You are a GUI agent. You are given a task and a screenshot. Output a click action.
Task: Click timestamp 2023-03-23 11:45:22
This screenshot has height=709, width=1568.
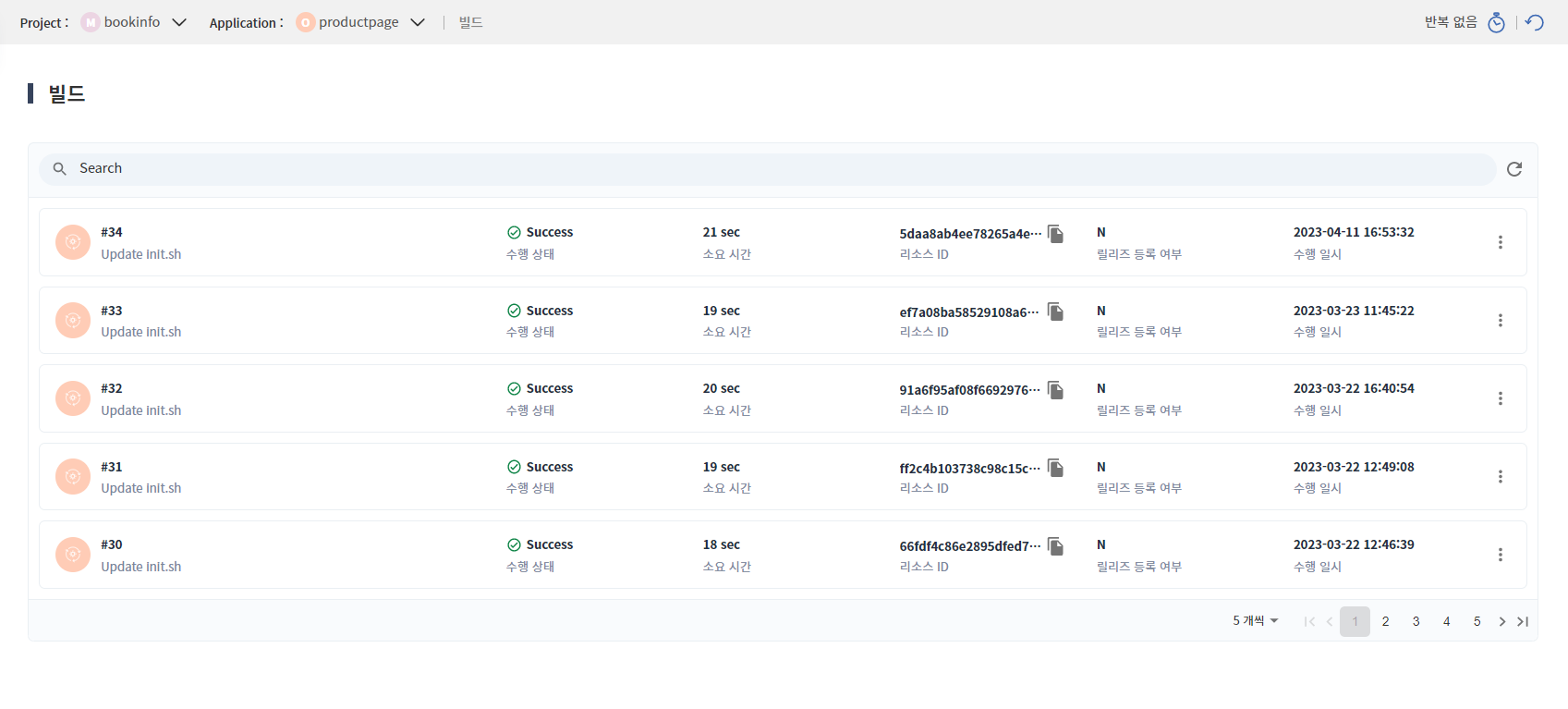coord(1354,311)
